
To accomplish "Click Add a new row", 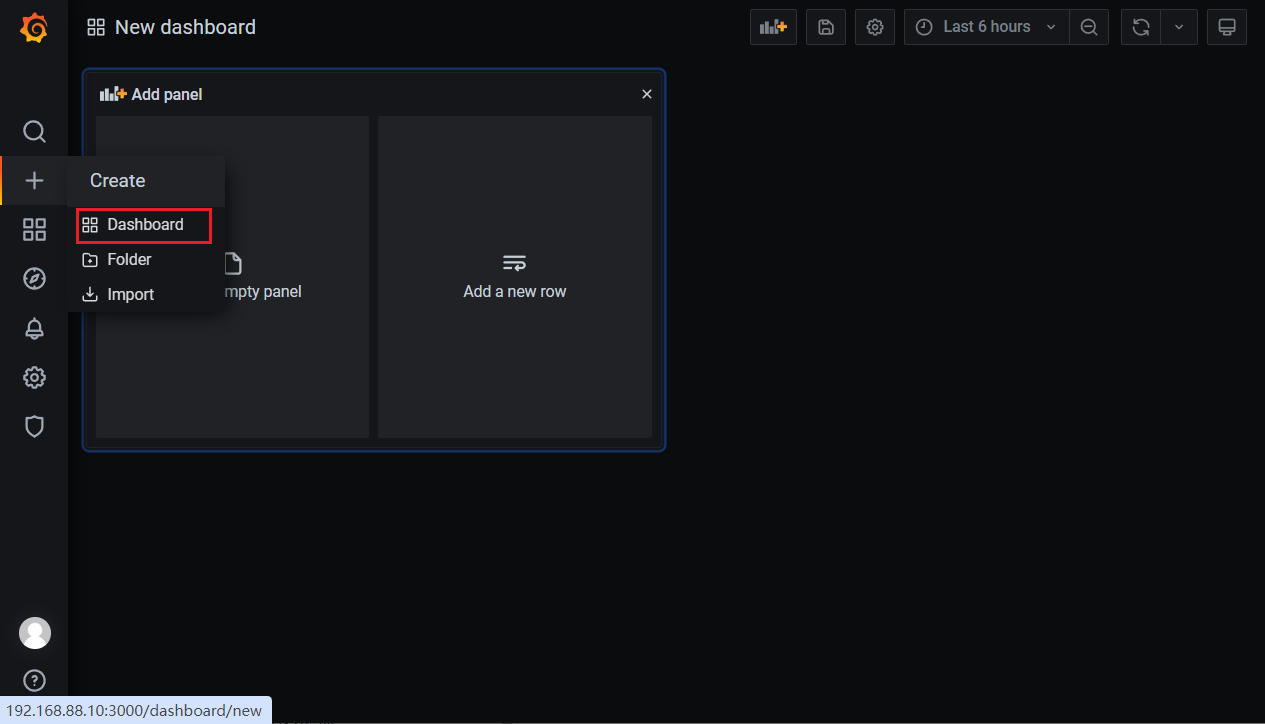I will tap(515, 277).
